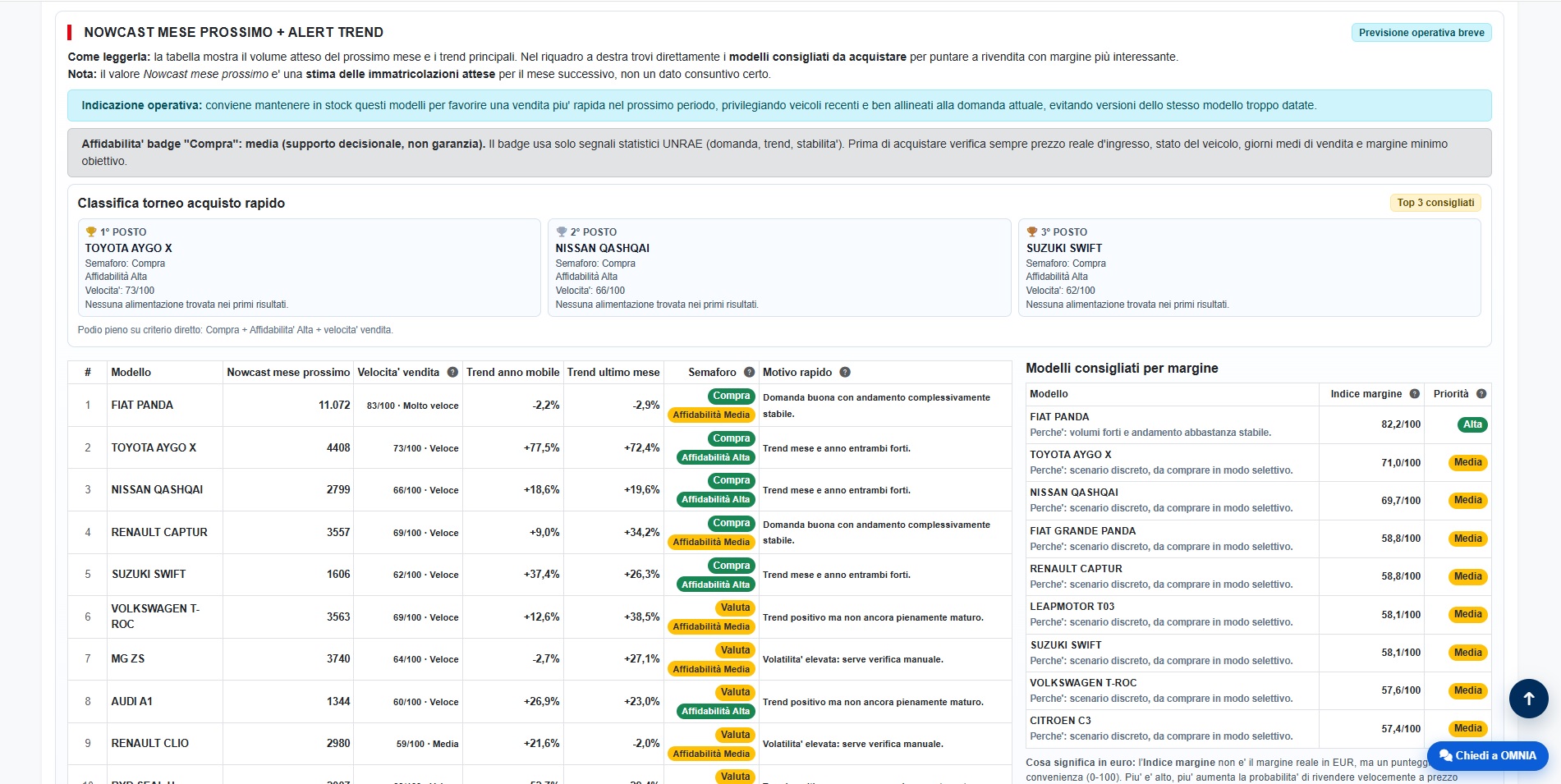Click the MG ZS model name

[128, 658]
